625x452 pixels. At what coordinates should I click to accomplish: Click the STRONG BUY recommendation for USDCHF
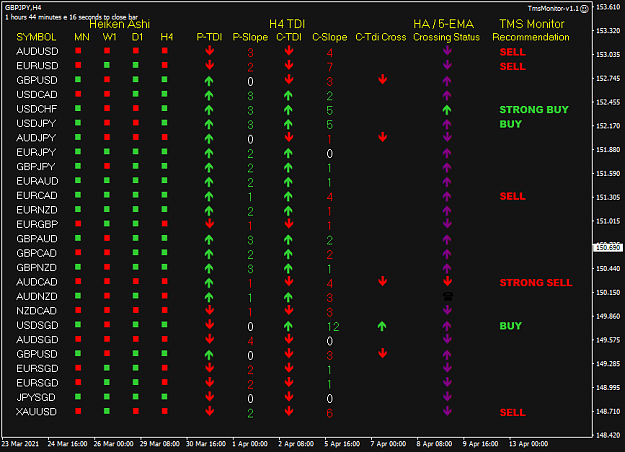point(534,110)
